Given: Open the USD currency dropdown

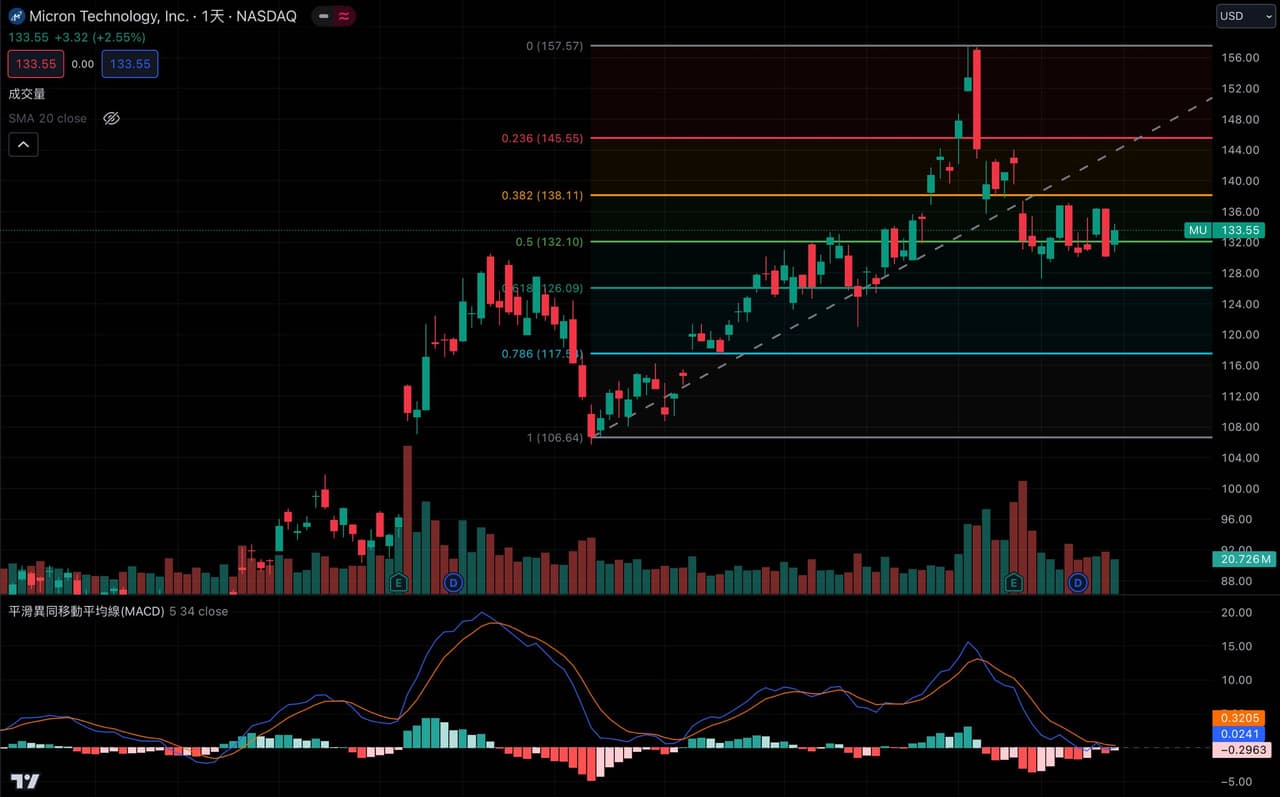Looking at the screenshot, I should pyautogui.click(x=1245, y=16).
